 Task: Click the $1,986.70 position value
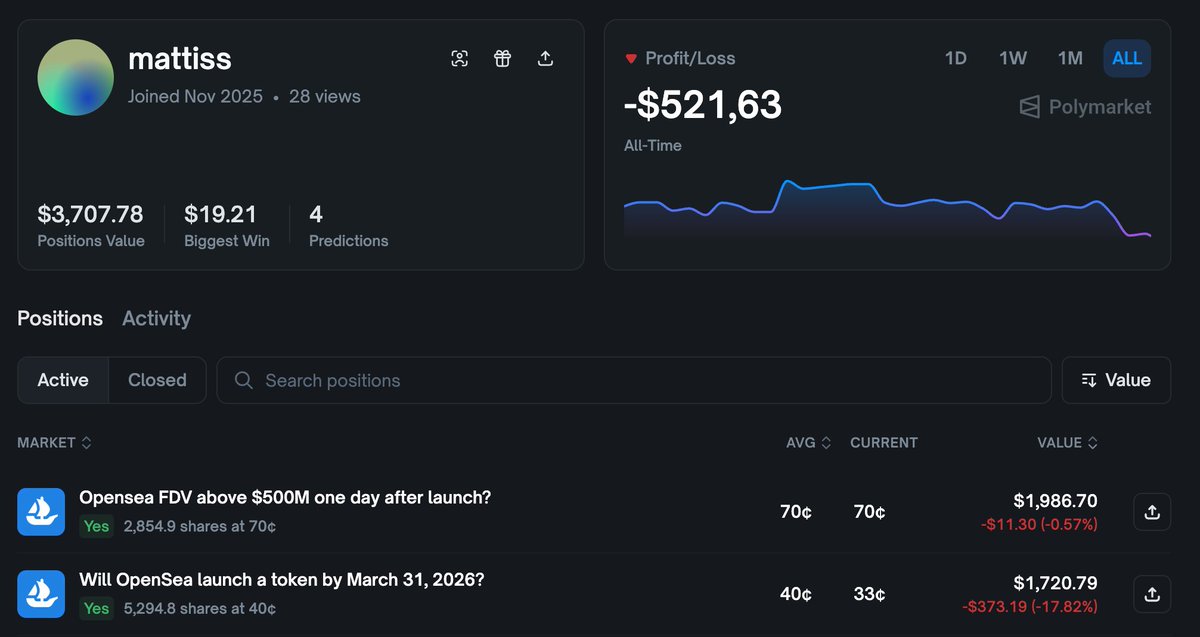click(1055, 501)
